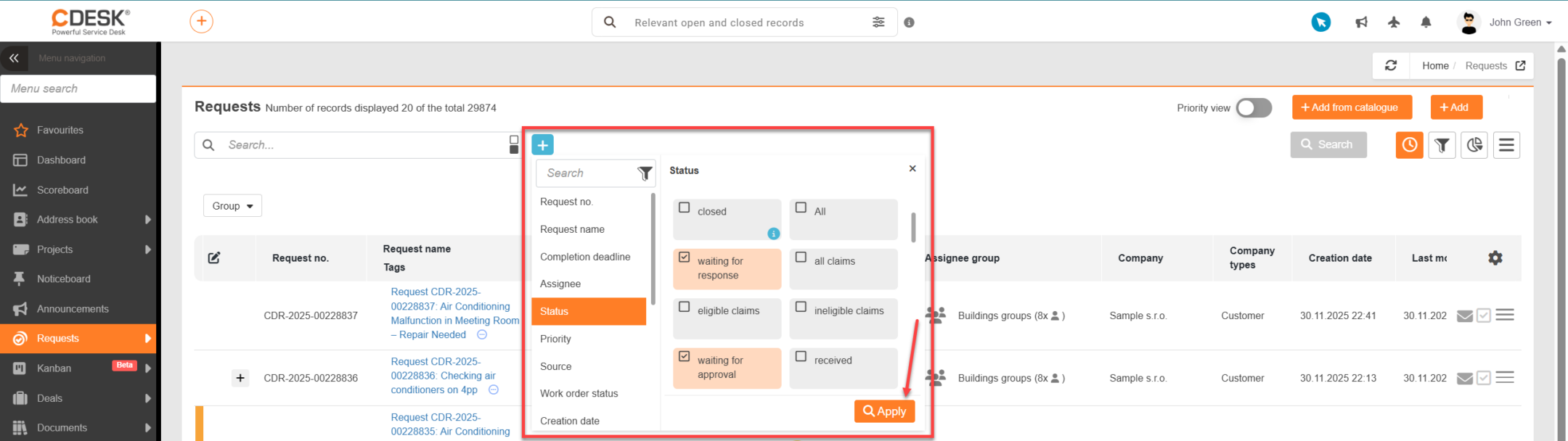Click the Add from catalogue button

[x=1352, y=107]
